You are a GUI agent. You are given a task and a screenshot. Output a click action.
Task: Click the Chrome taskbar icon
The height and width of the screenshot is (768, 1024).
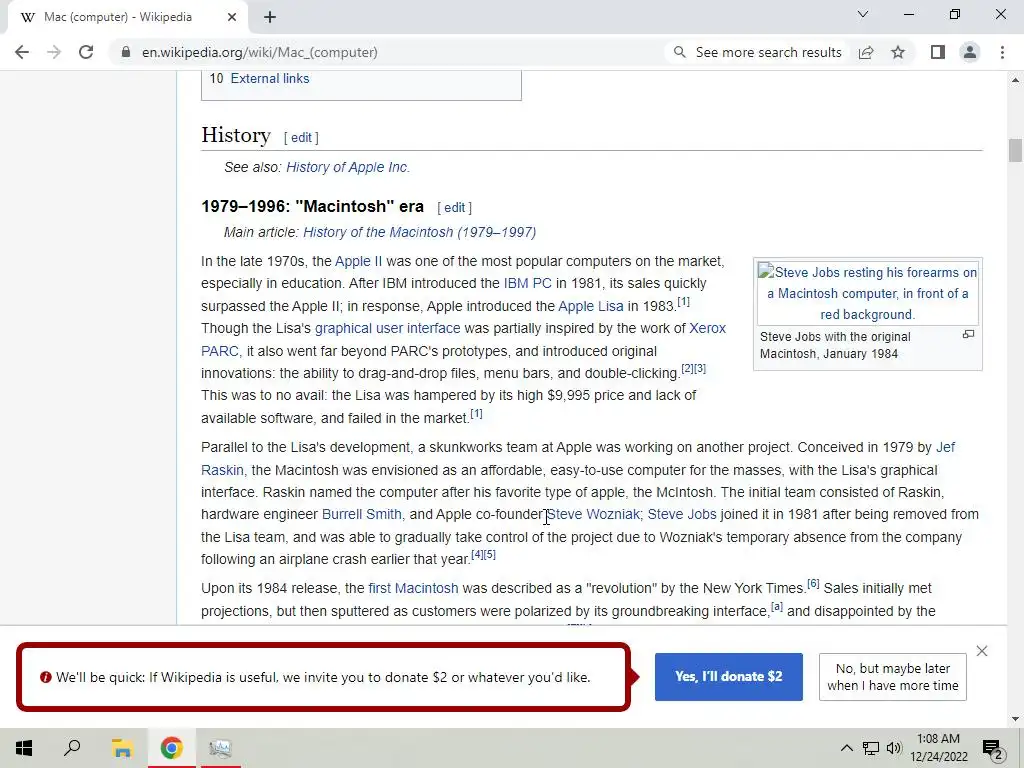pos(171,748)
